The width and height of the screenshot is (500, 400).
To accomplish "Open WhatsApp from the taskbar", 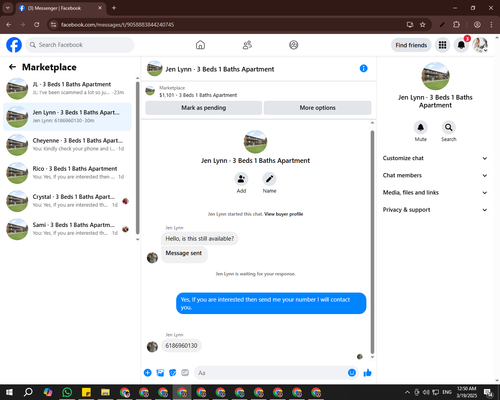I will [x=67, y=392].
